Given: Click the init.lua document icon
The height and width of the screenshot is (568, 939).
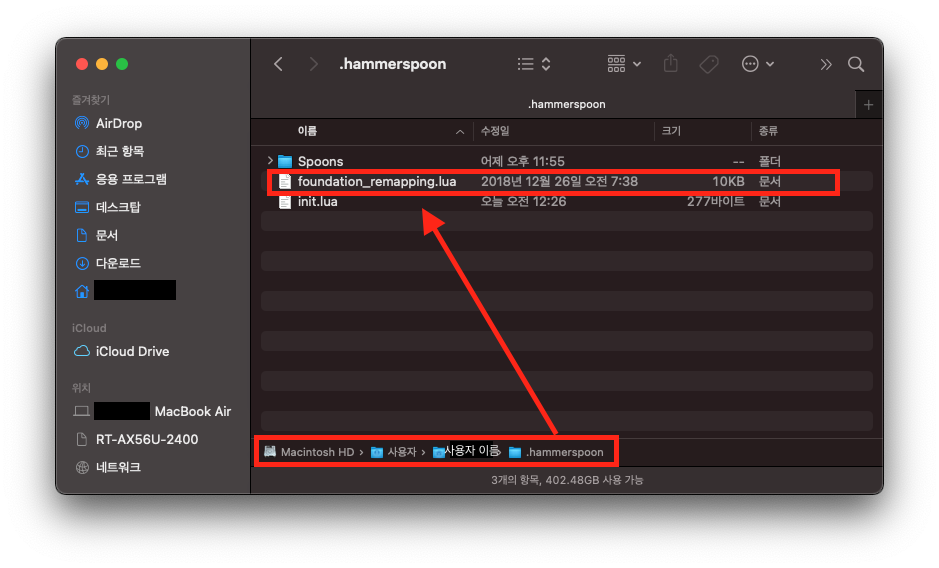Looking at the screenshot, I should tap(285, 201).
